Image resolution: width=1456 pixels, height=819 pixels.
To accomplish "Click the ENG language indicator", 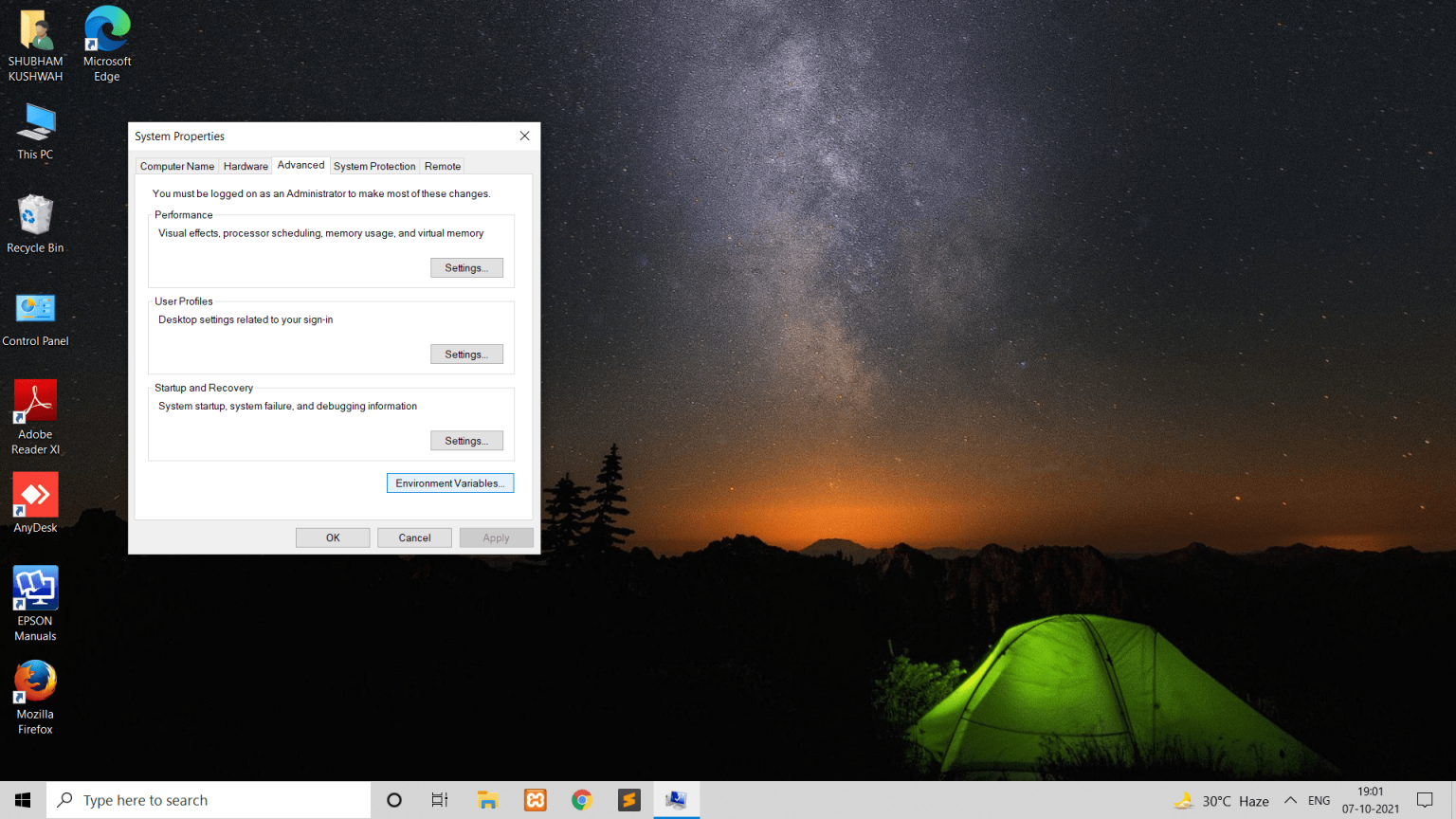I will [1319, 801].
